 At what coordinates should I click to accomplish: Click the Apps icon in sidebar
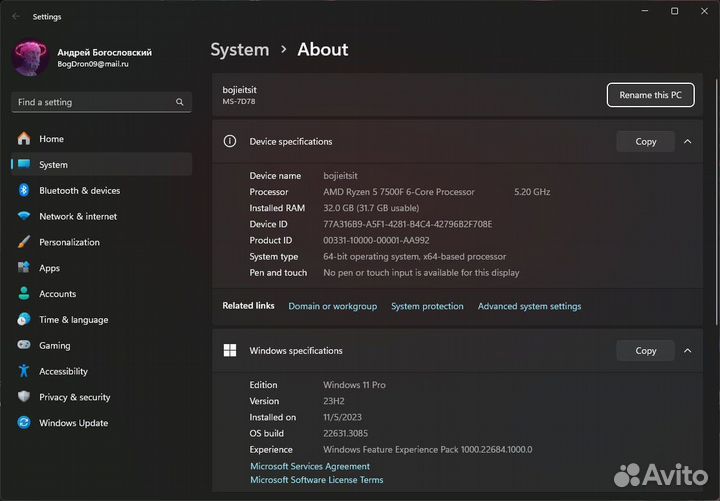[x=24, y=267]
